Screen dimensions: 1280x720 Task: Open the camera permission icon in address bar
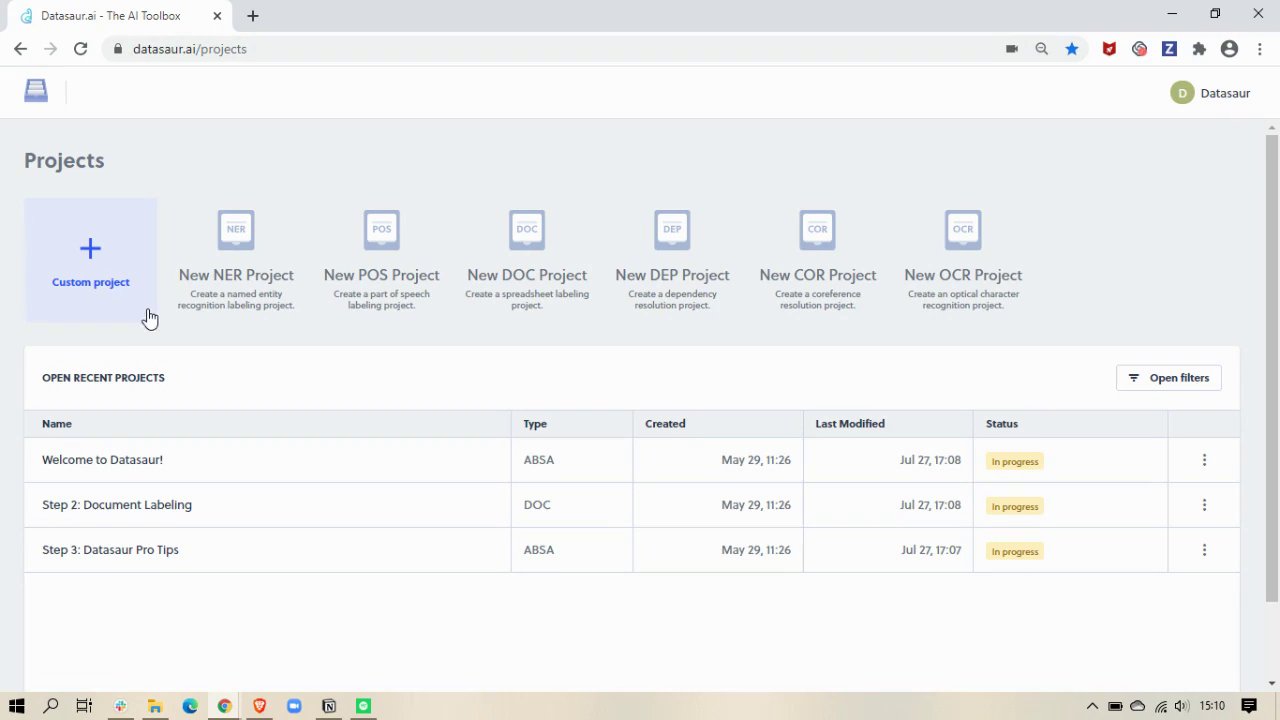[x=1012, y=49]
